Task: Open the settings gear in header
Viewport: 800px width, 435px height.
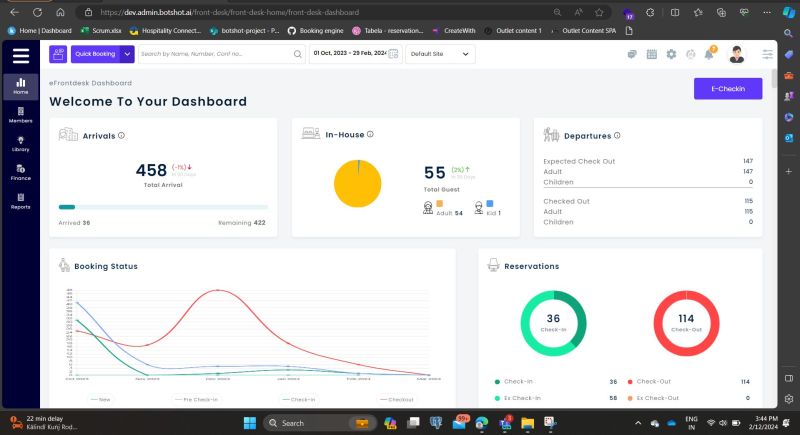Action: point(671,54)
